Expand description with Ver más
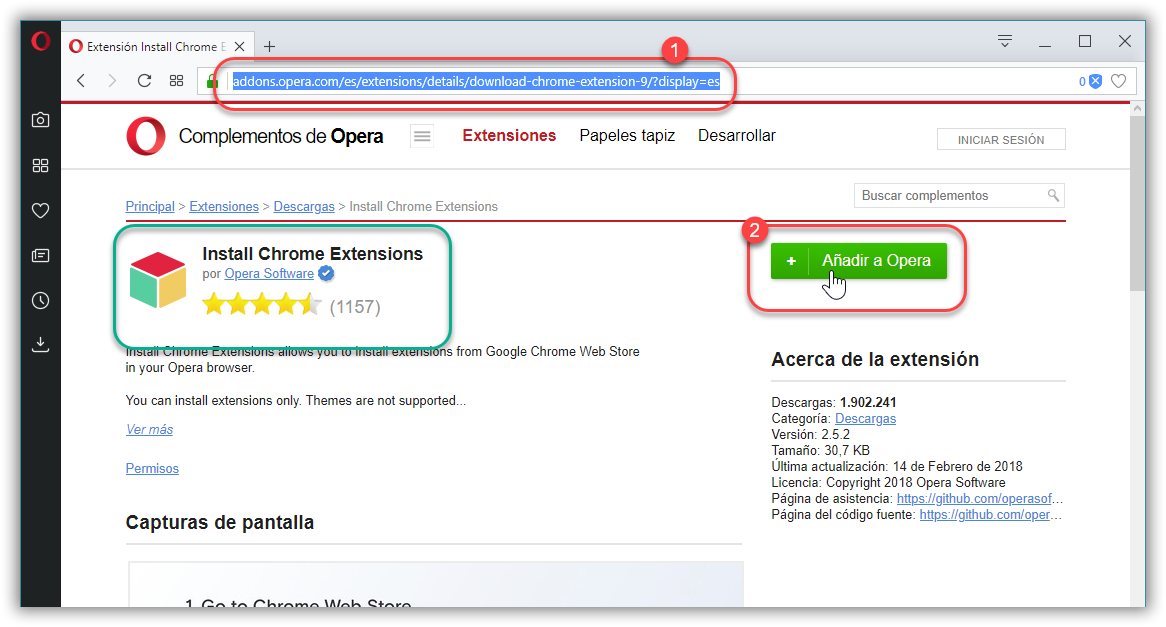The image size is (1166, 627). (x=149, y=429)
